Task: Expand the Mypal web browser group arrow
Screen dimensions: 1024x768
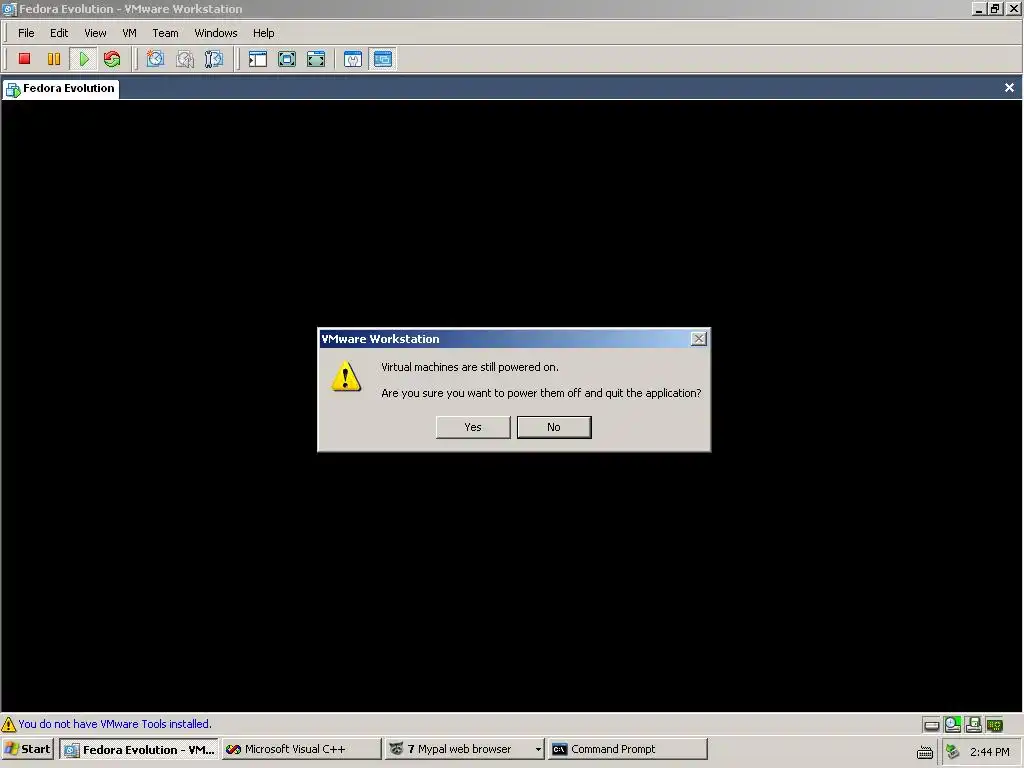Action: 538,750
